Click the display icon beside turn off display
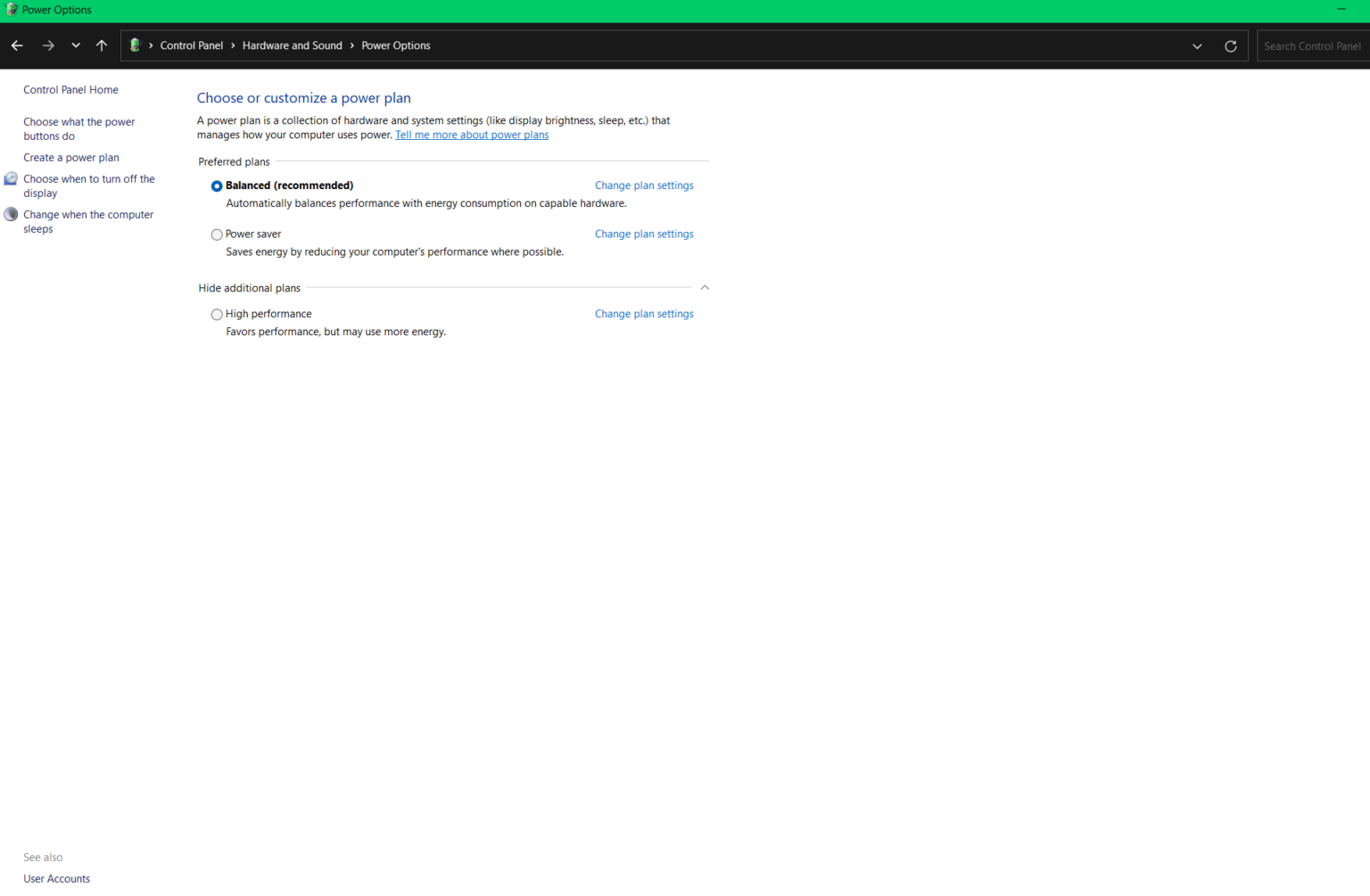The image size is (1370, 896). click(11, 179)
